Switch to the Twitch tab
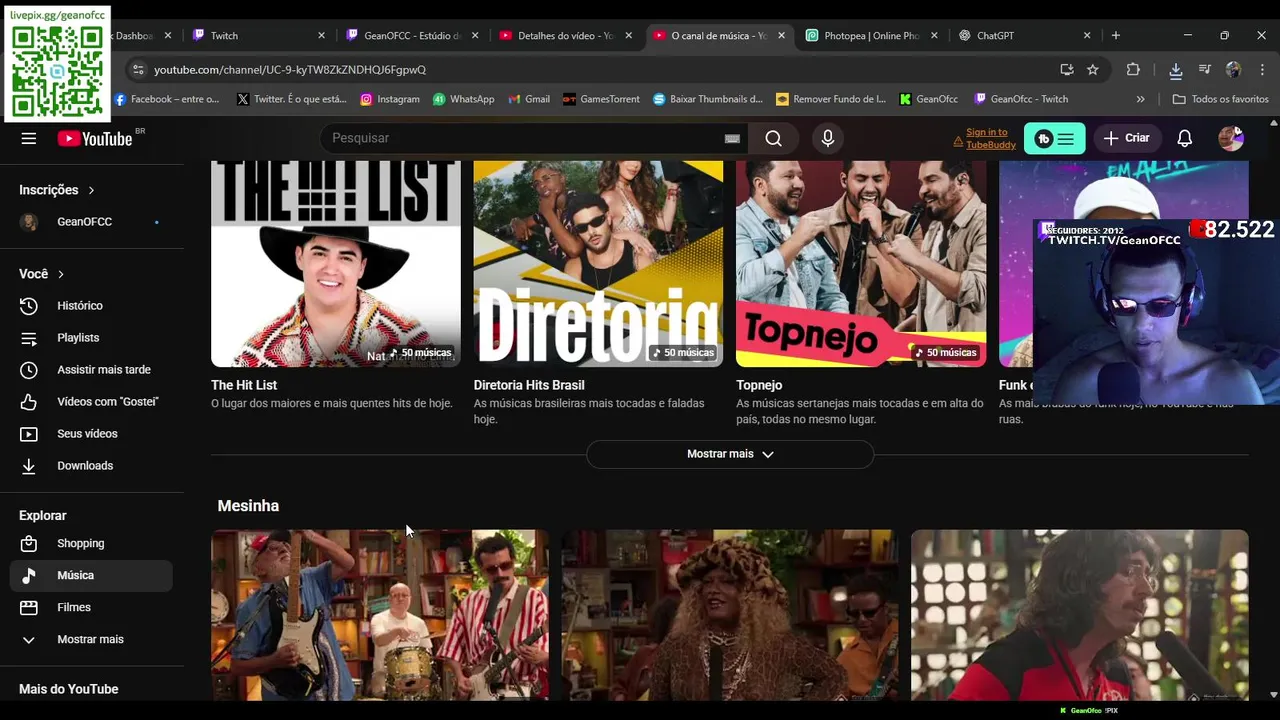 pos(258,35)
